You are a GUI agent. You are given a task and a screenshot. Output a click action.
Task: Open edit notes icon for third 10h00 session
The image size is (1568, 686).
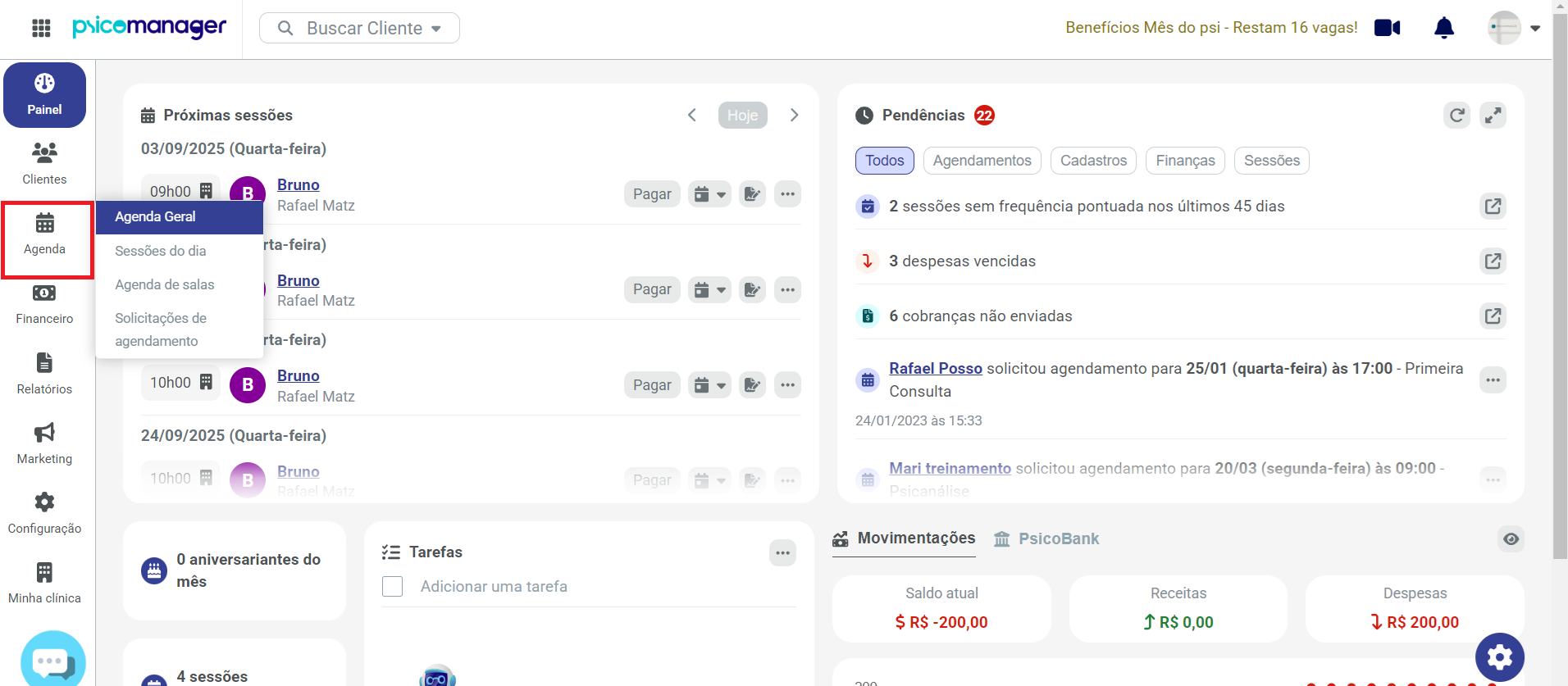point(752,385)
